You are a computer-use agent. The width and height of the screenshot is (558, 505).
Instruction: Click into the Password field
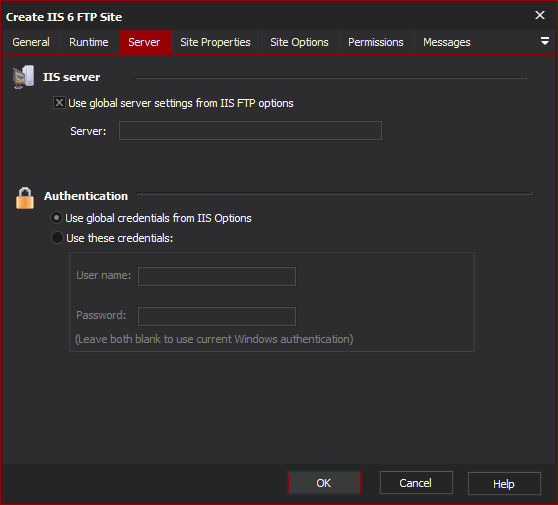point(217,316)
